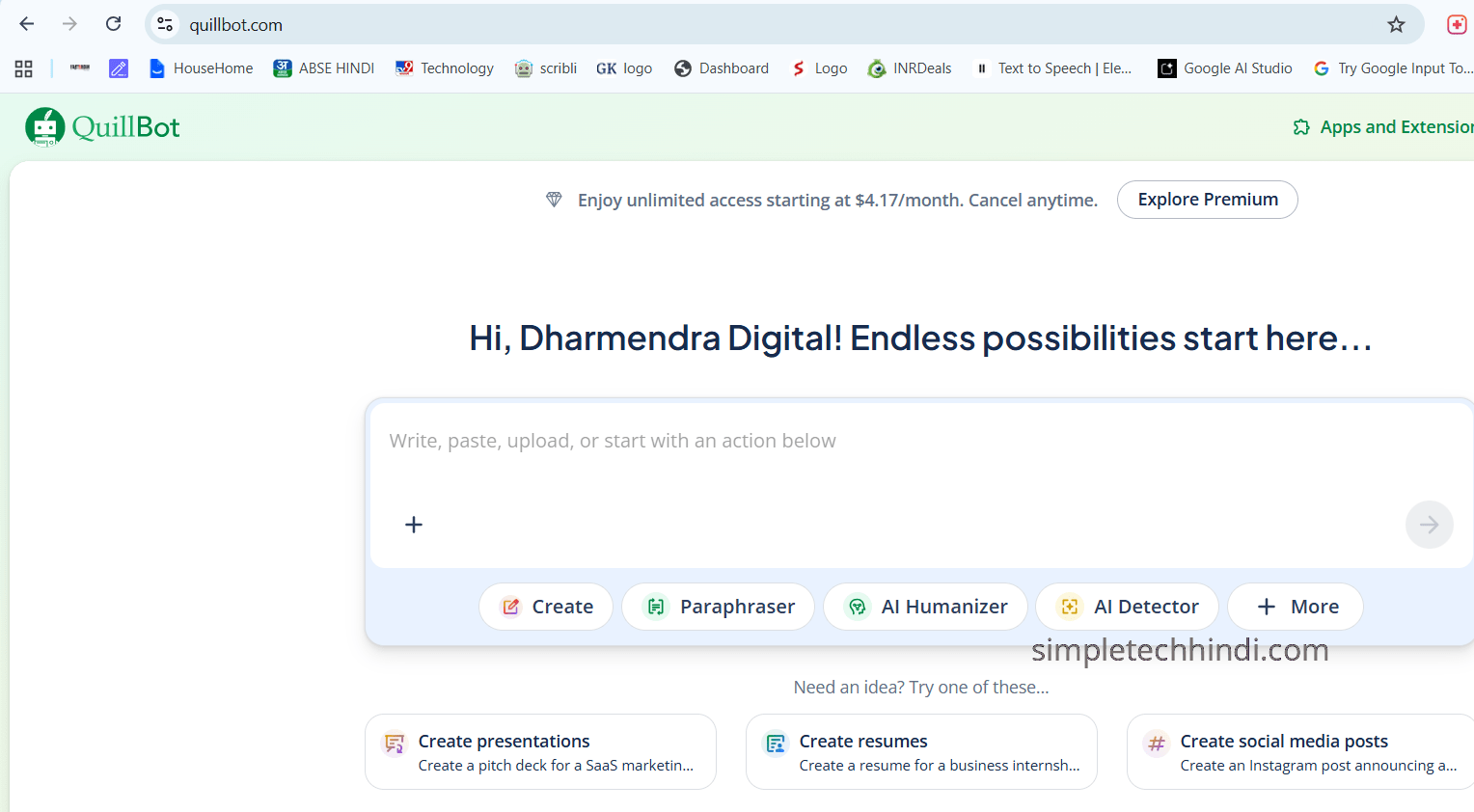Click the Explore Premium button
Image resolution: width=1474 pixels, height=812 pixels.
(x=1207, y=200)
